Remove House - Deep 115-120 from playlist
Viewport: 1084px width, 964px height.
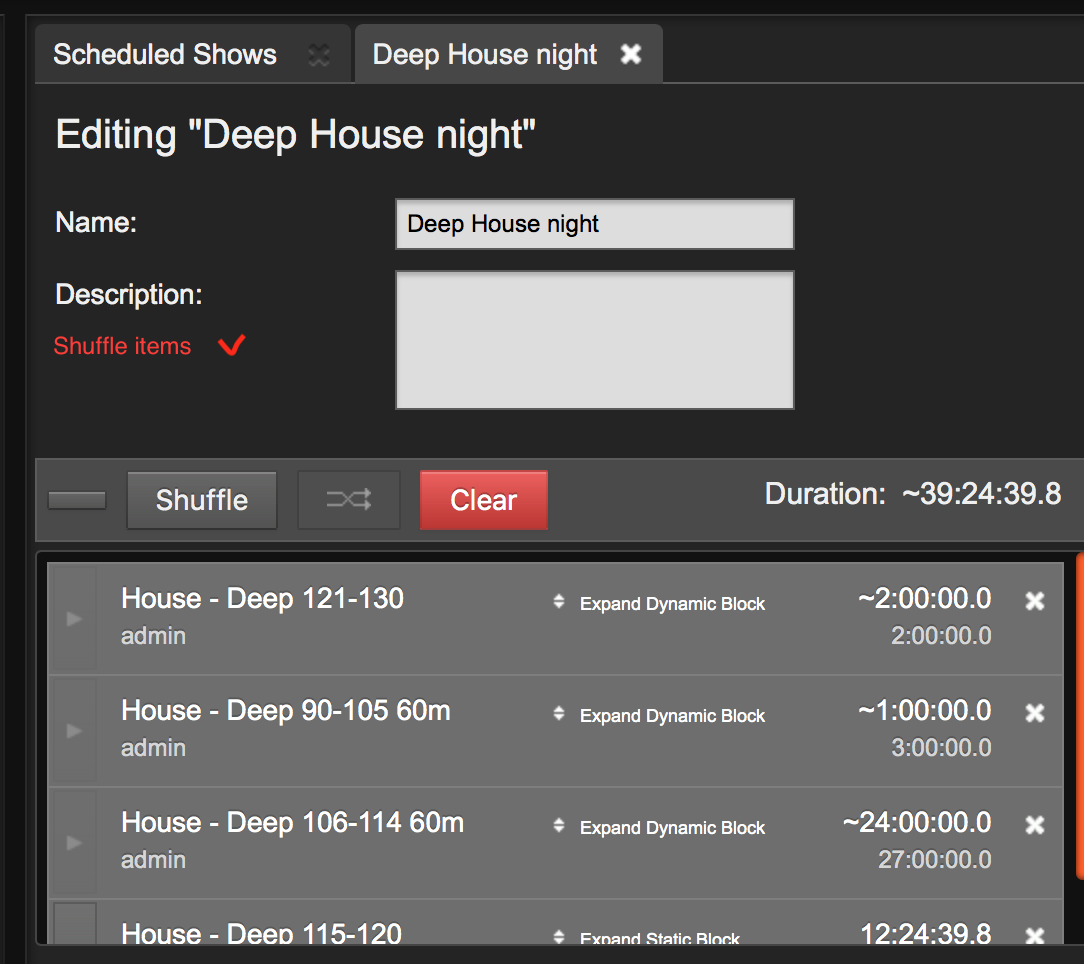pyautogui.click(x=1035, y=936)
